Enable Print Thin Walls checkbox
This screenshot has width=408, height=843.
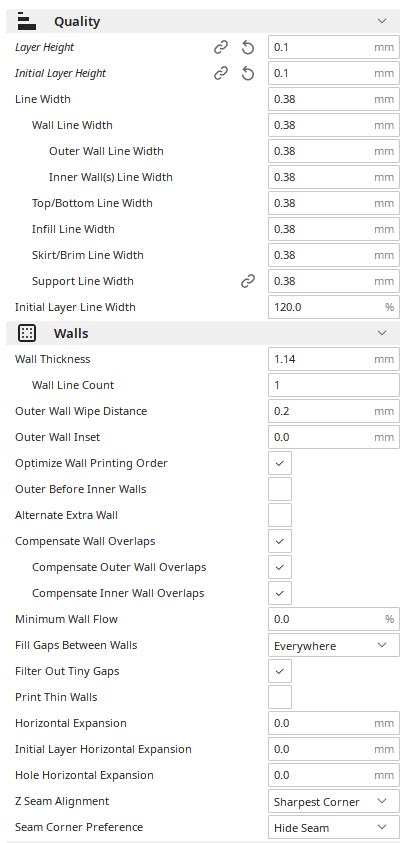click(280, 697)
